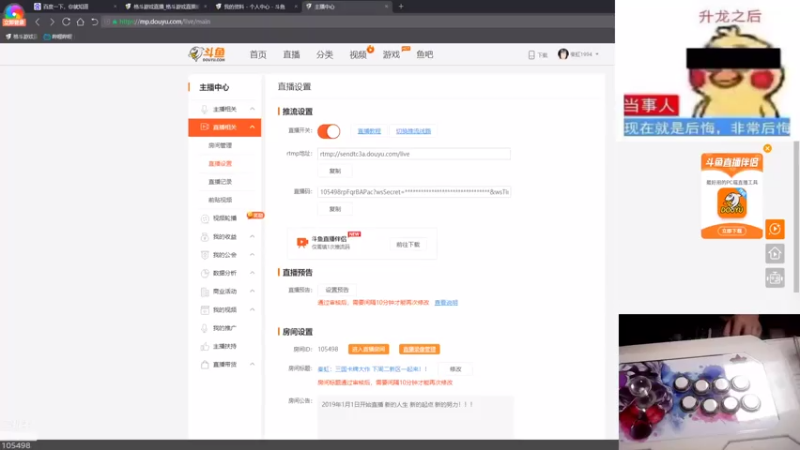Screen dimensions: 800x450
Task: Click the 修改 room title button
Action: (456, 369)
